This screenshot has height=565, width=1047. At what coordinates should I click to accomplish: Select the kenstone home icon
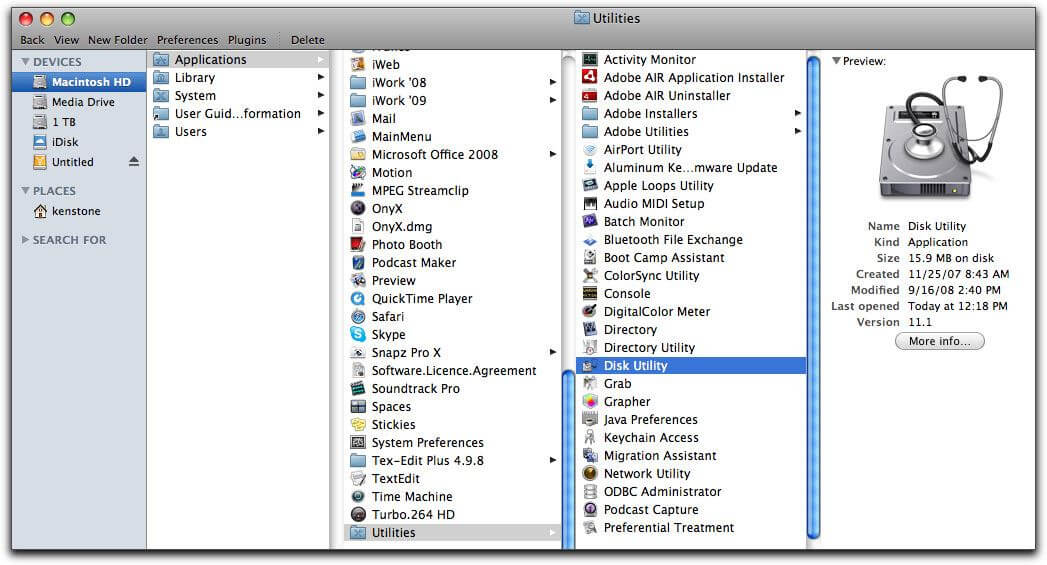[x=40, y=211]
